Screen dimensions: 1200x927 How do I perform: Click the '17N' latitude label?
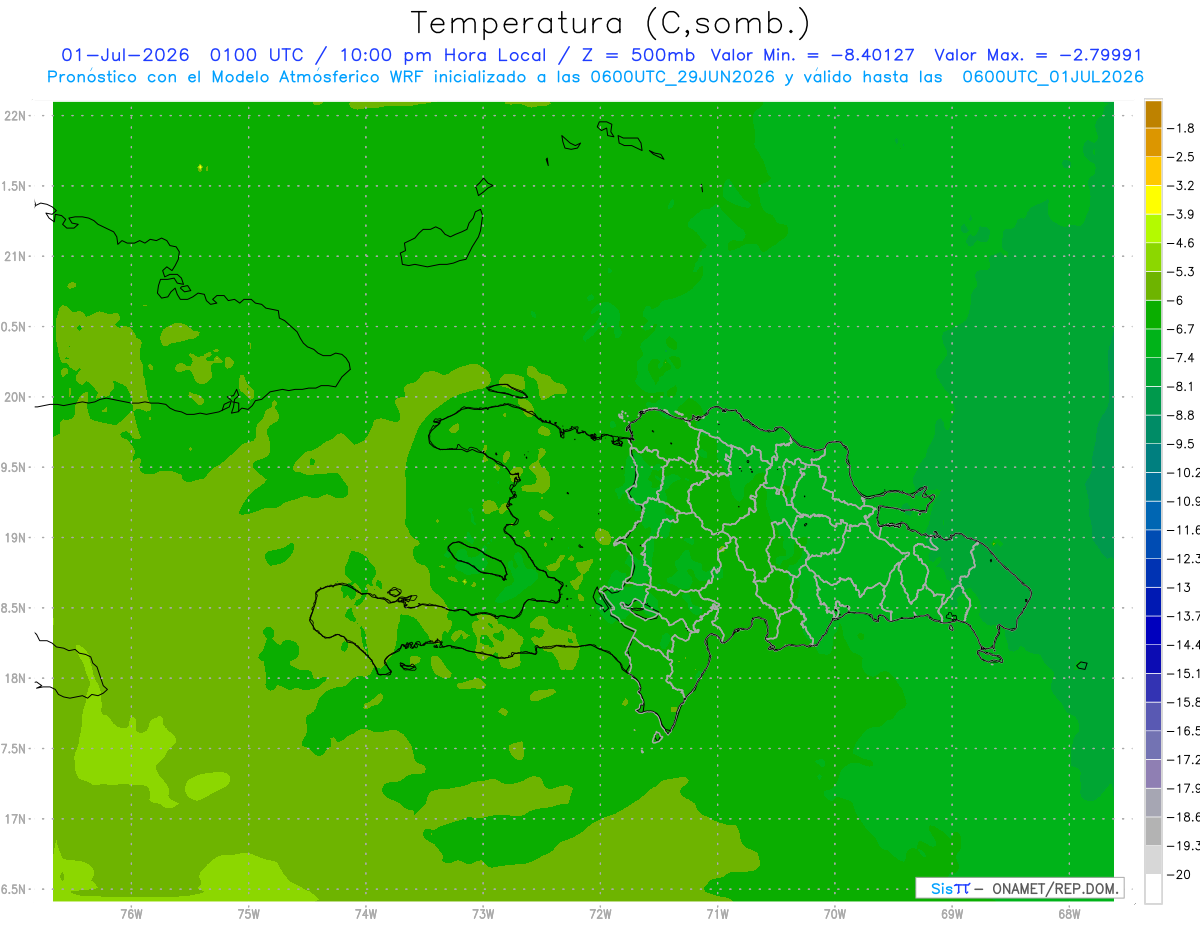(x=17, y=819)
